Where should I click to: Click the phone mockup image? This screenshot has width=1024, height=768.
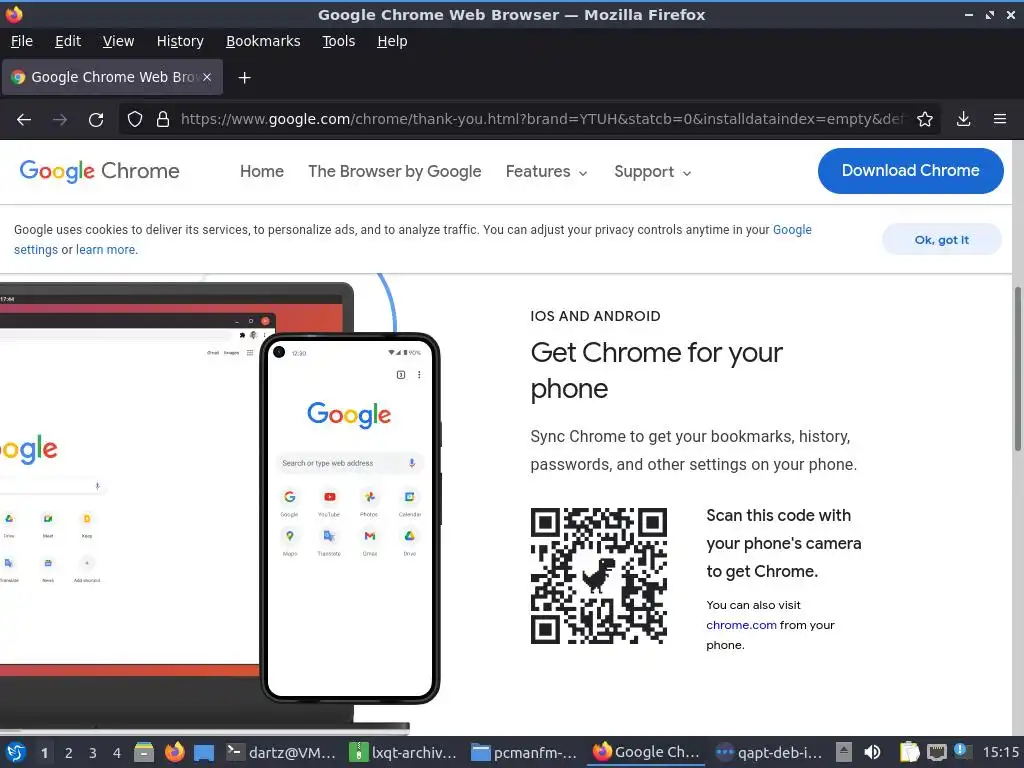[350, 519]
